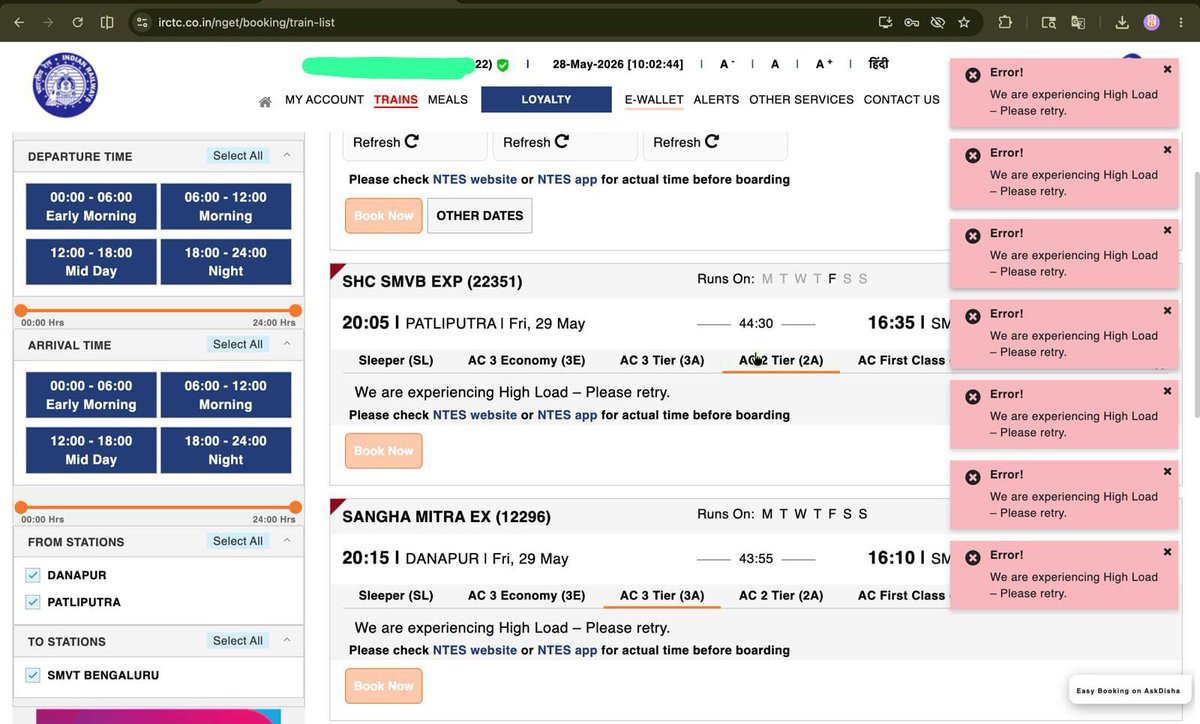Open the ALERTS menu
Image resolution: width=1200 pixels, height=724 pixels.
point(716,100)
